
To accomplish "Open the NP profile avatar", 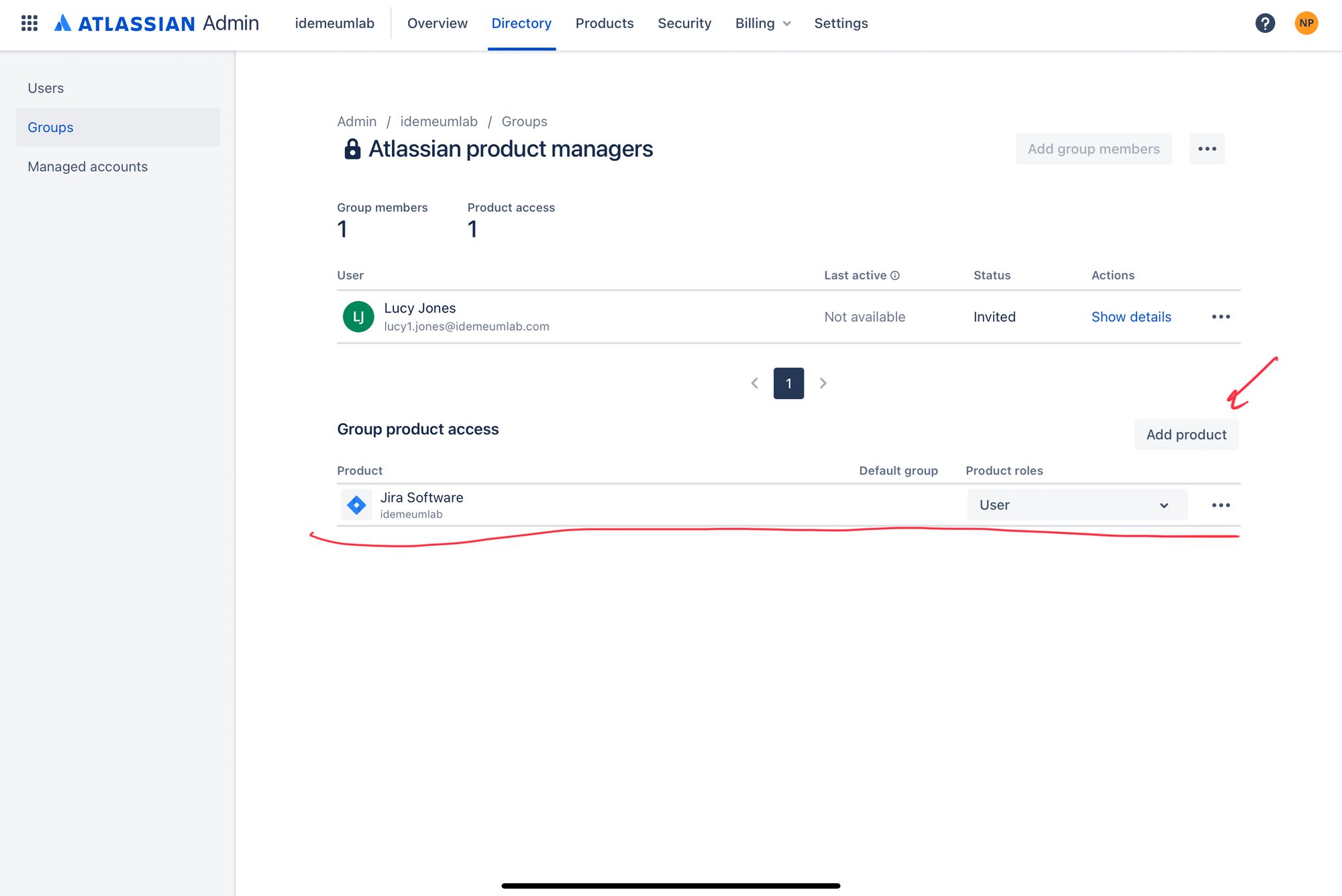I will 1306,23.
